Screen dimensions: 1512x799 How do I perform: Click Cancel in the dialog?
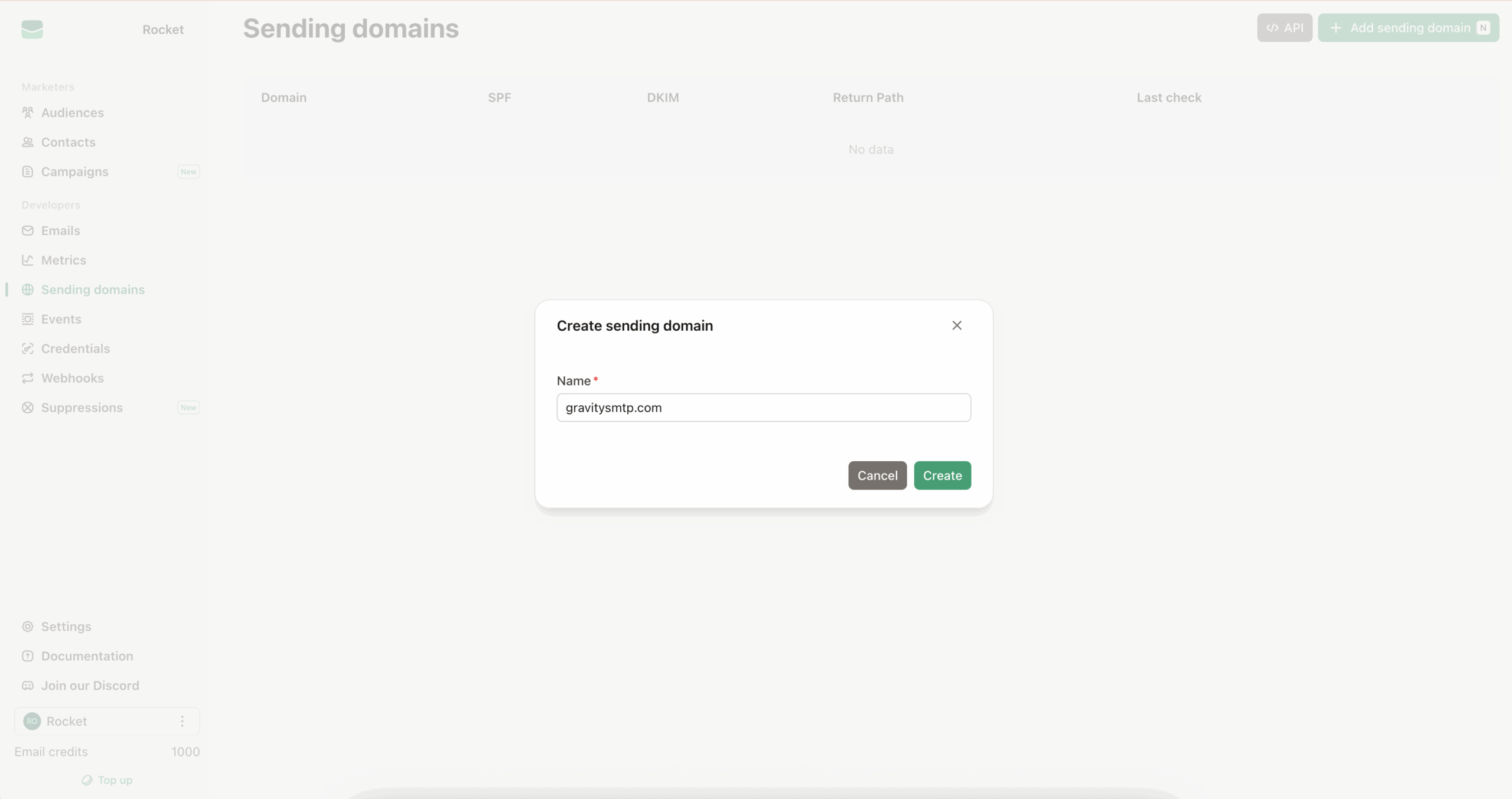pyautogui.click(x=877, y=475)
